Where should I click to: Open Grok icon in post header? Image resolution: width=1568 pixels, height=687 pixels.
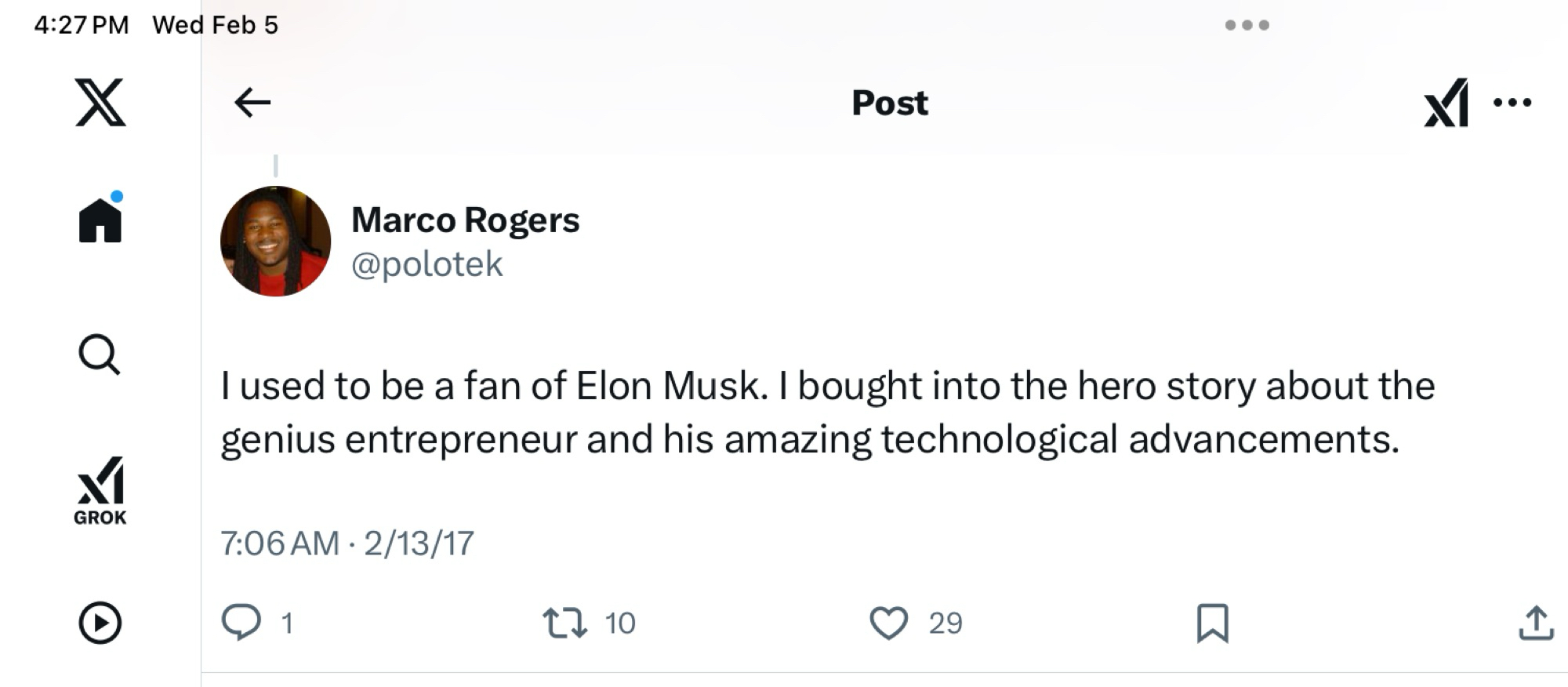pos(1446,103)
